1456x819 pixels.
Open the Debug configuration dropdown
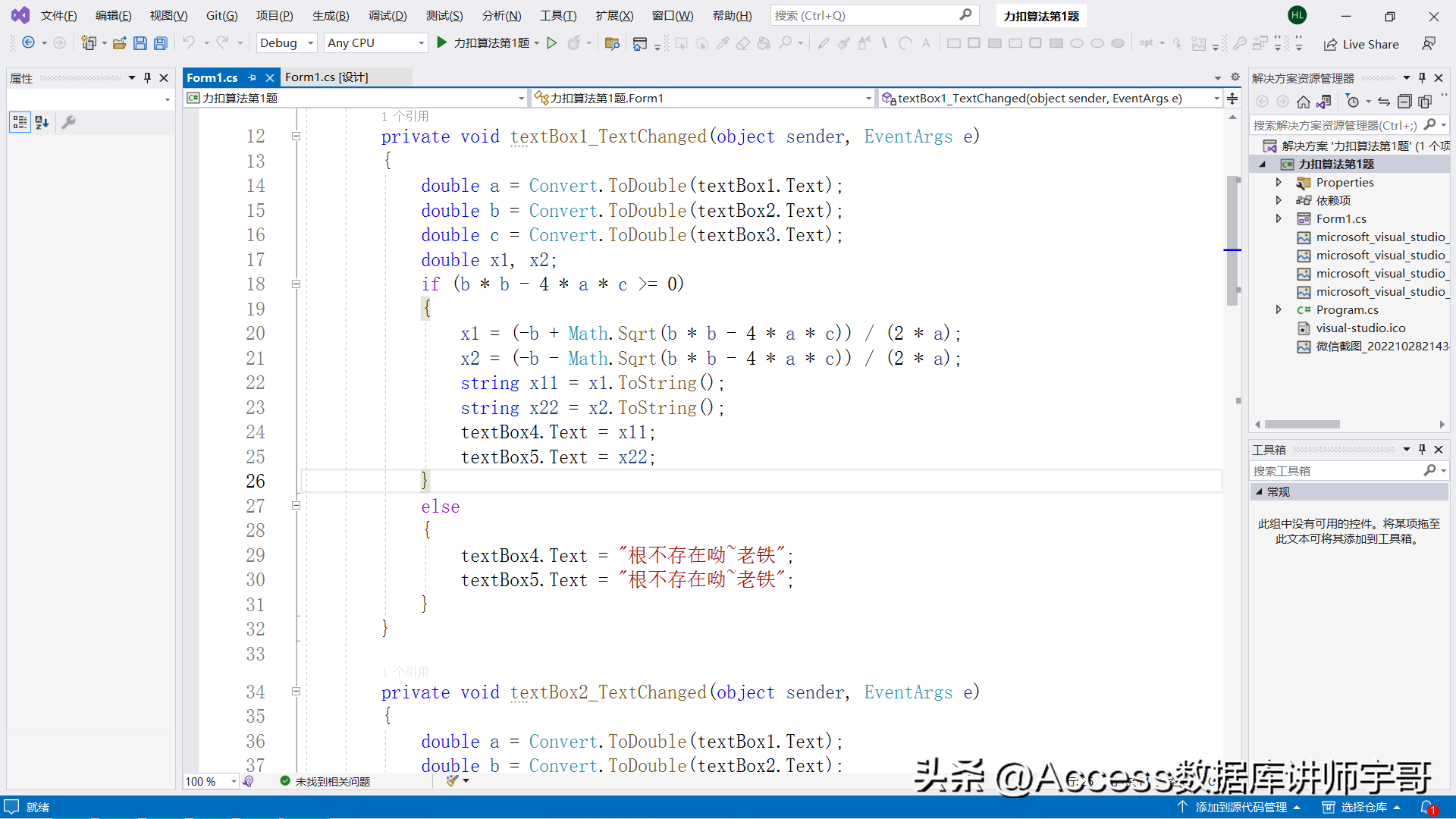point(287,43)
